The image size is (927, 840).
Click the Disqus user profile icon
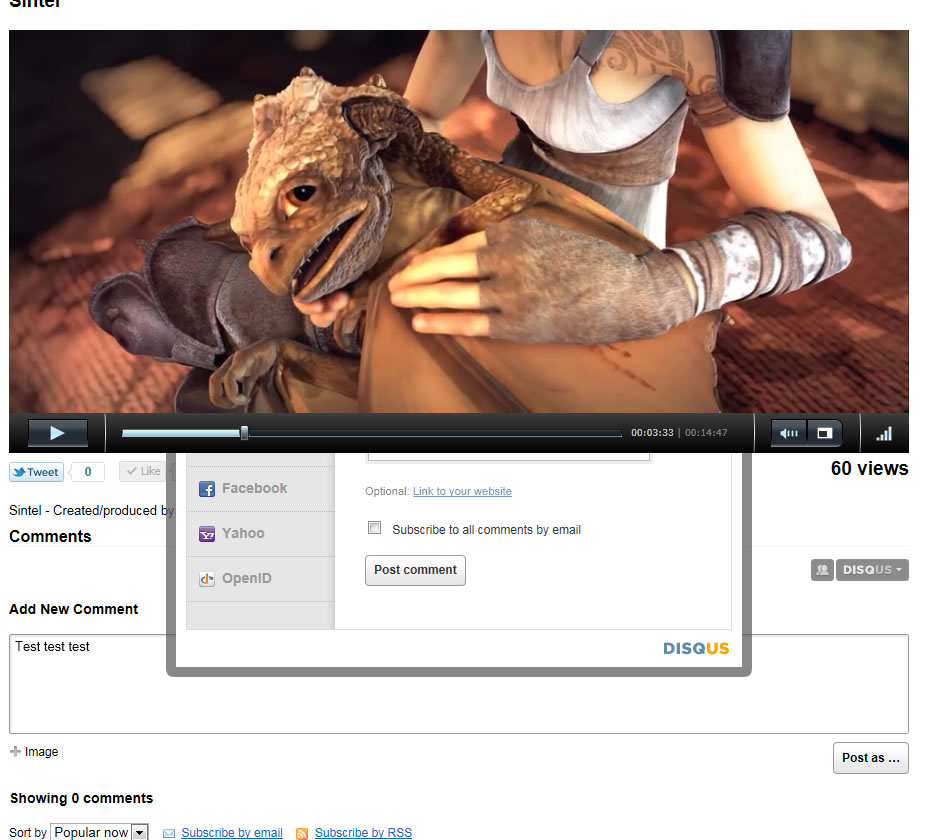coord(822,570)
